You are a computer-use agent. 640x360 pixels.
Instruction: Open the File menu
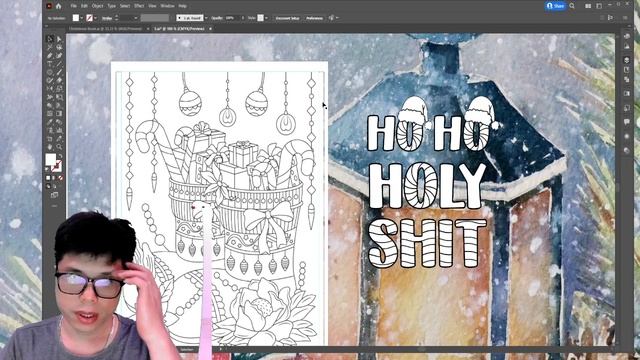(x=73, y=6)
